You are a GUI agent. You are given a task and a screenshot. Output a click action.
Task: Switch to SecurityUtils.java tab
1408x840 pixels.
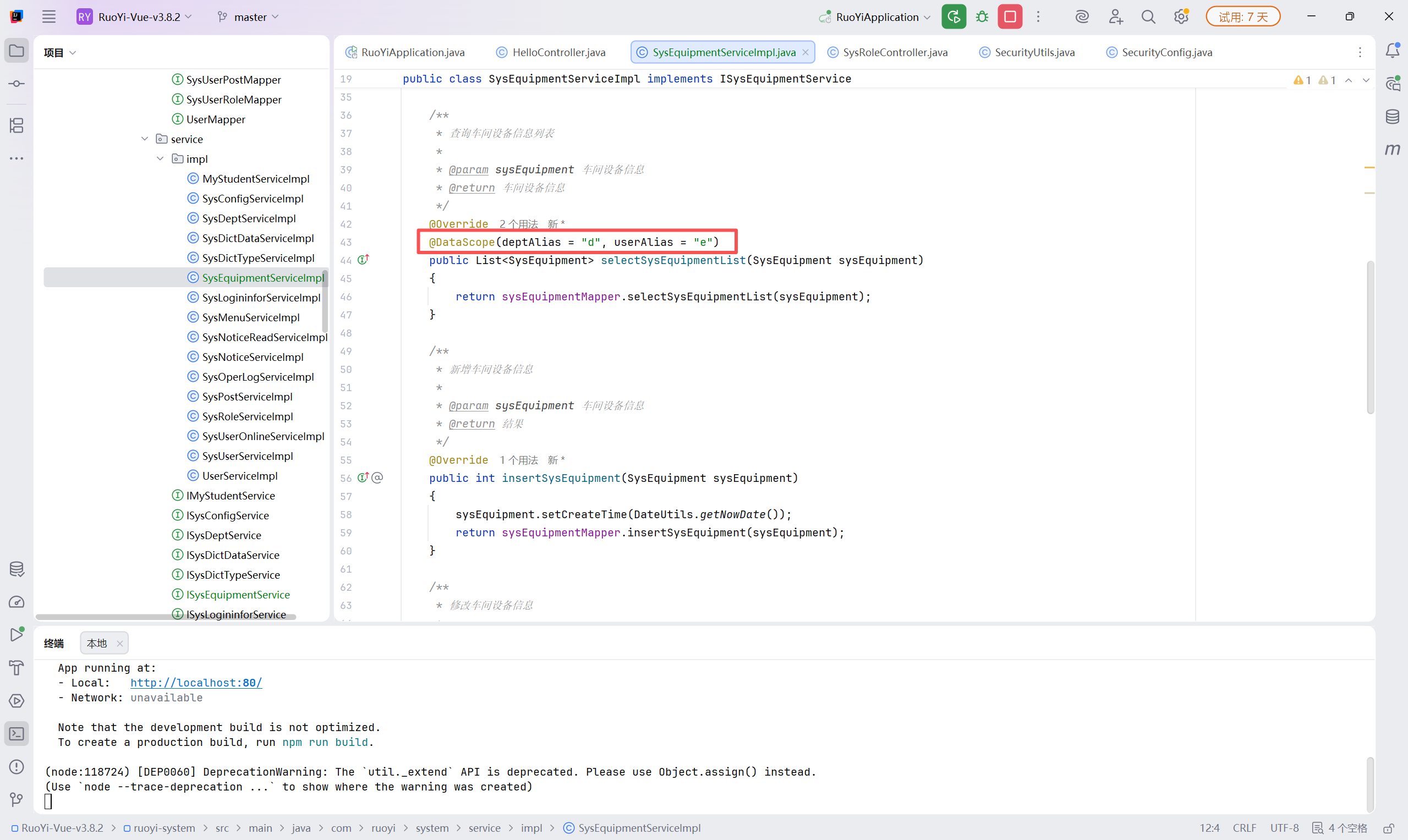tap(1026, 52)
